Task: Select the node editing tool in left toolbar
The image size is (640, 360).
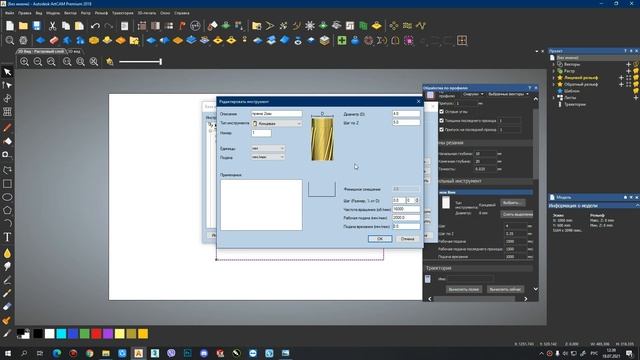Action: [7, 85]
